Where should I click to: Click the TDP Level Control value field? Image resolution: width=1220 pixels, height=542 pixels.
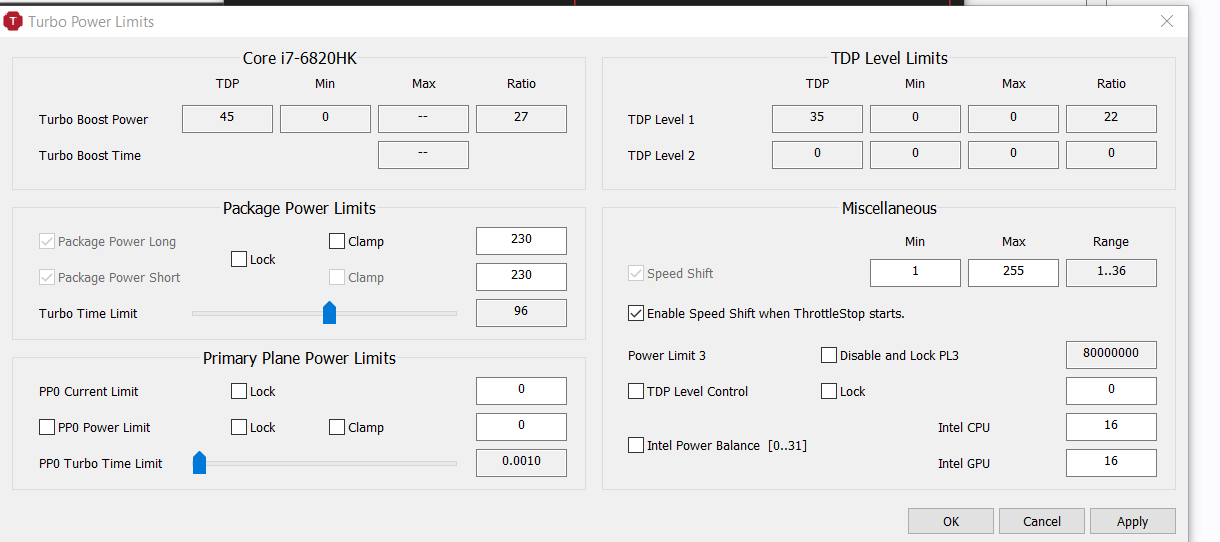point(1111,390)
